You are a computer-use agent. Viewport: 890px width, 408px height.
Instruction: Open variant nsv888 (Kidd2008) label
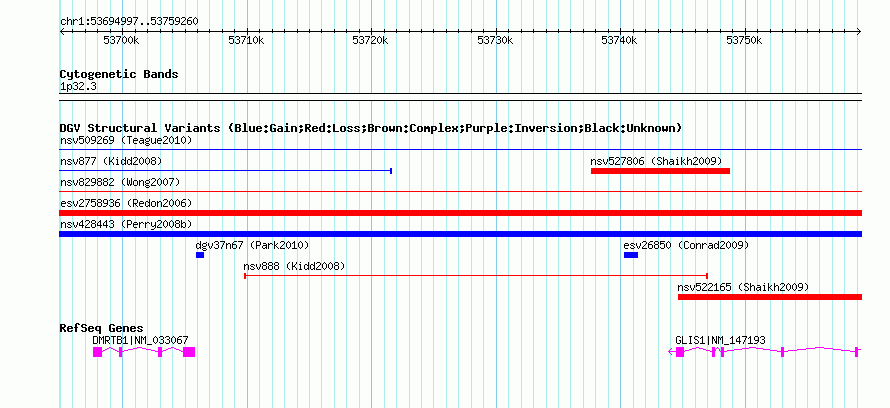[294, 266]
